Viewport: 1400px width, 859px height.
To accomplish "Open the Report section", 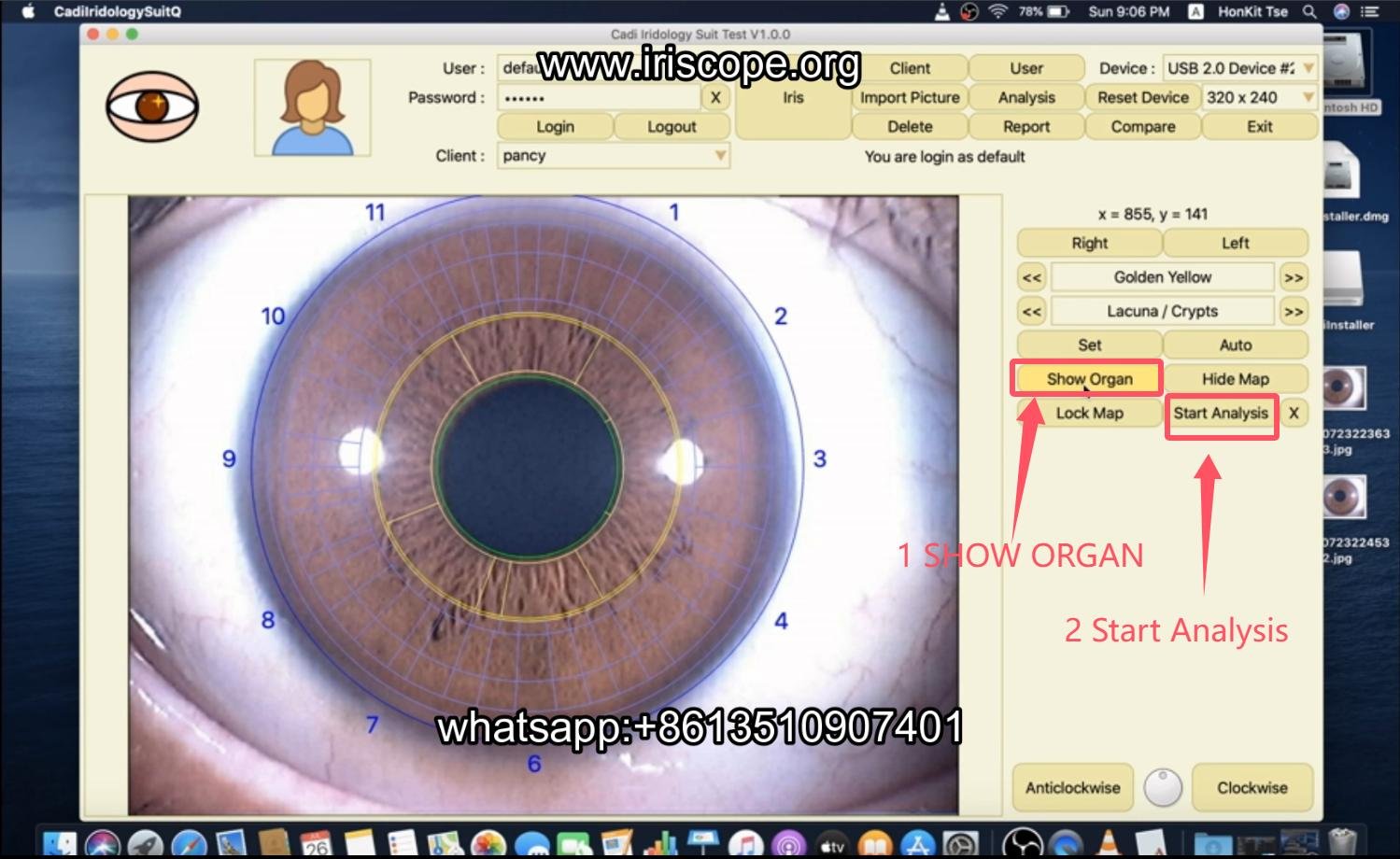I will click(x=1026, y=126).
